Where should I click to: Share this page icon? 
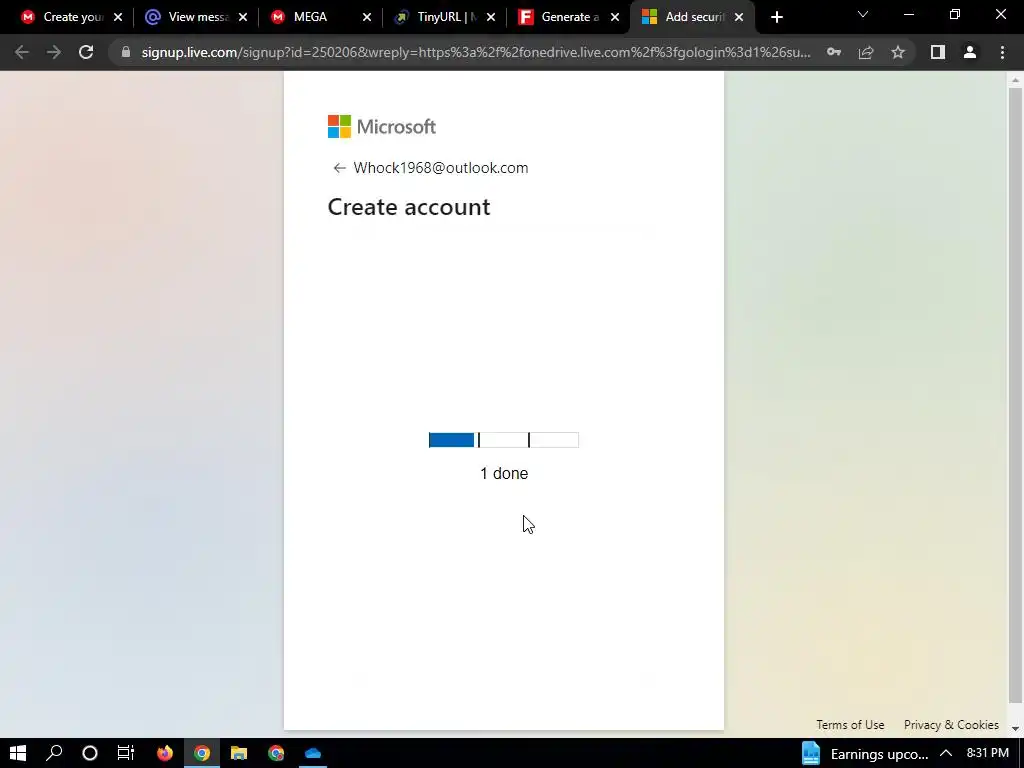[866, 52]
